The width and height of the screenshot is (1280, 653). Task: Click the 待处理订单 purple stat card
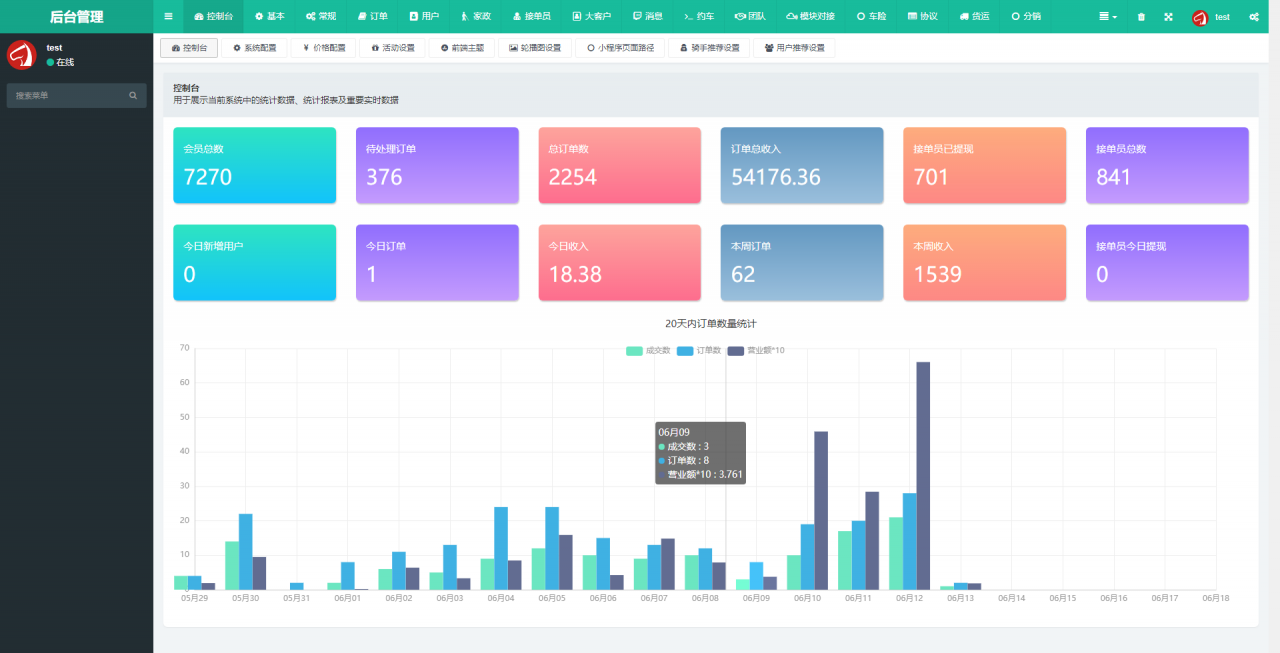tap(437, 165)
